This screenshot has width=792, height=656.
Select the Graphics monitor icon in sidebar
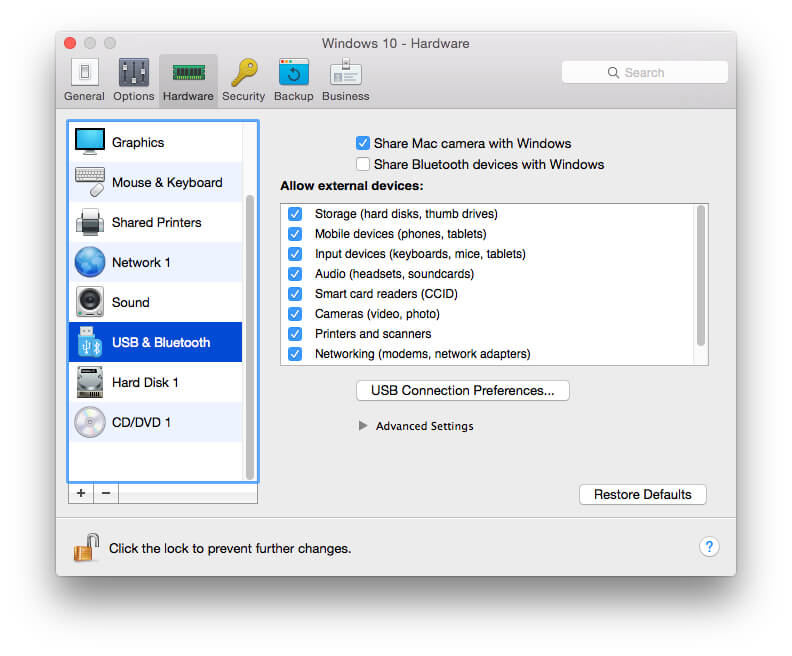pos(90,142)
